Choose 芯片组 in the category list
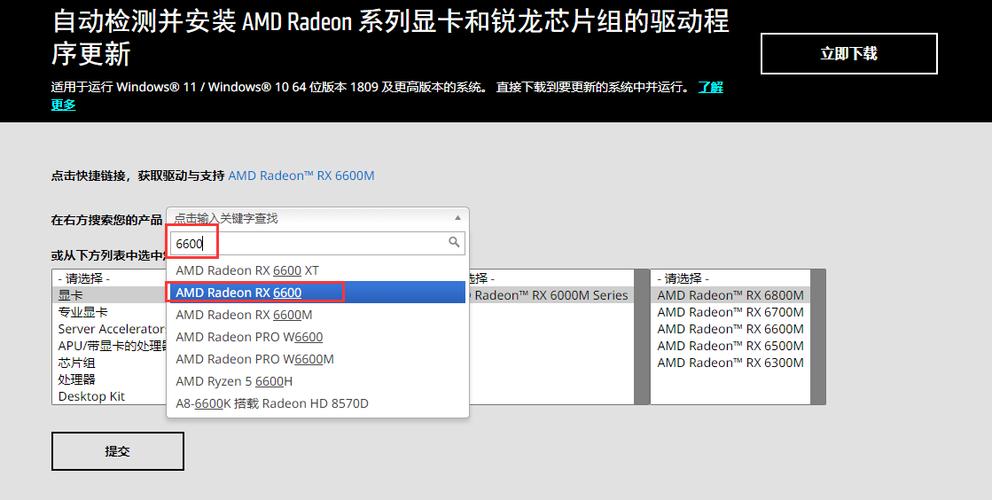Viewport: 992px width, 500px height. point(109,363)
